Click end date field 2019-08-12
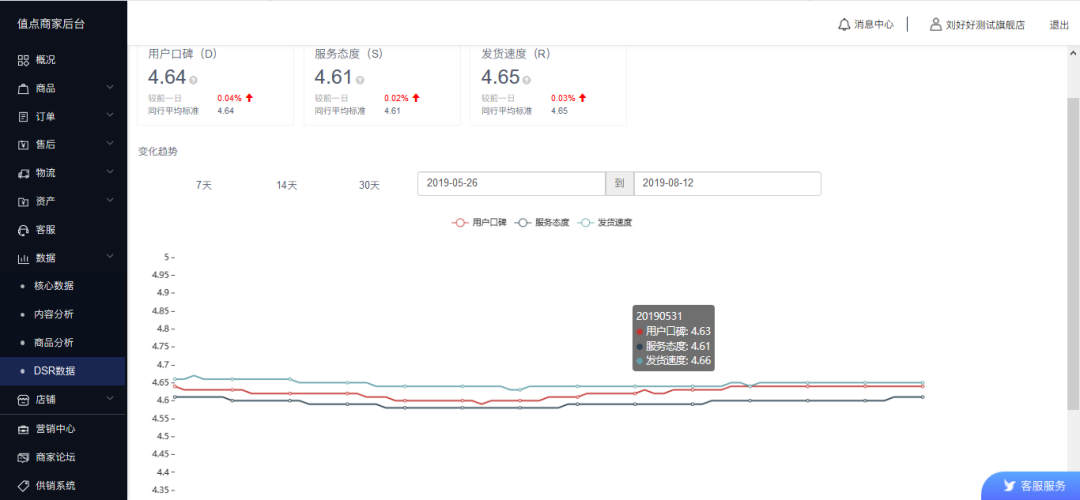Screen dimensions: 1080x500 pyautogui.click(x=727, y=183)
